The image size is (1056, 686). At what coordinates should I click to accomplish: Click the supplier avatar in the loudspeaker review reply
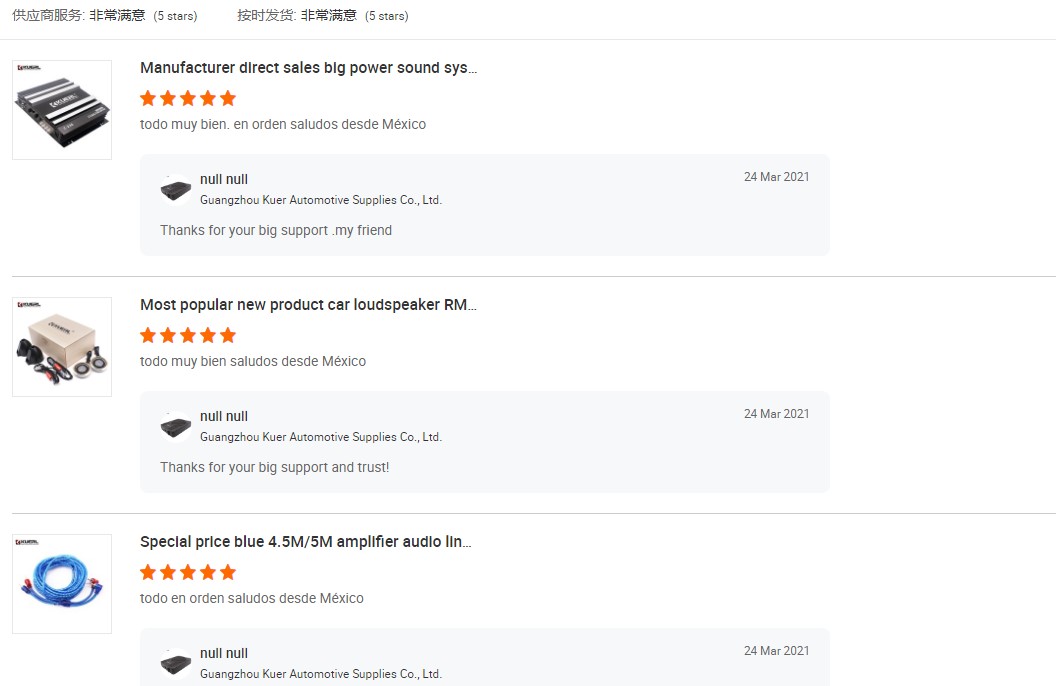tap(176, 427)
